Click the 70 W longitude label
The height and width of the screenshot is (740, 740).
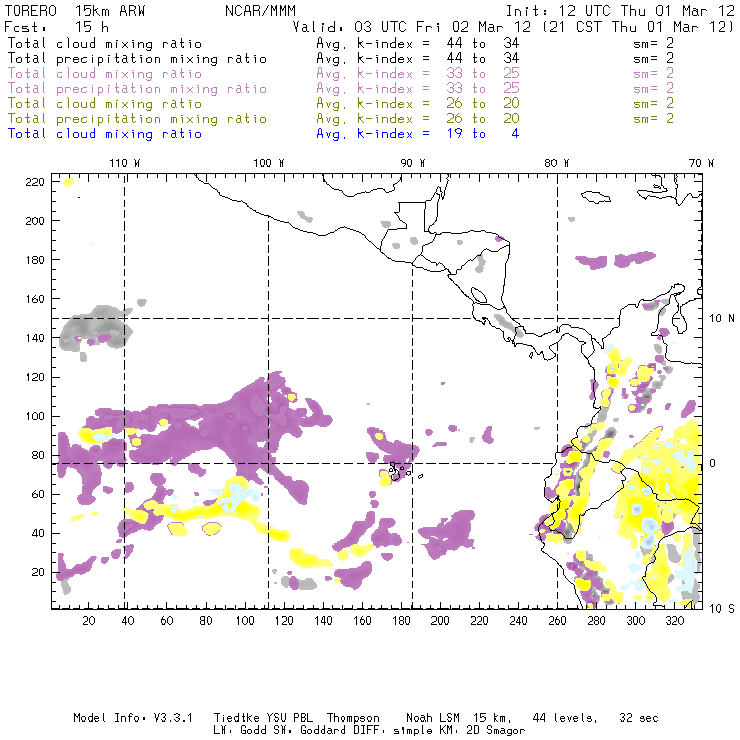[701, 163]
